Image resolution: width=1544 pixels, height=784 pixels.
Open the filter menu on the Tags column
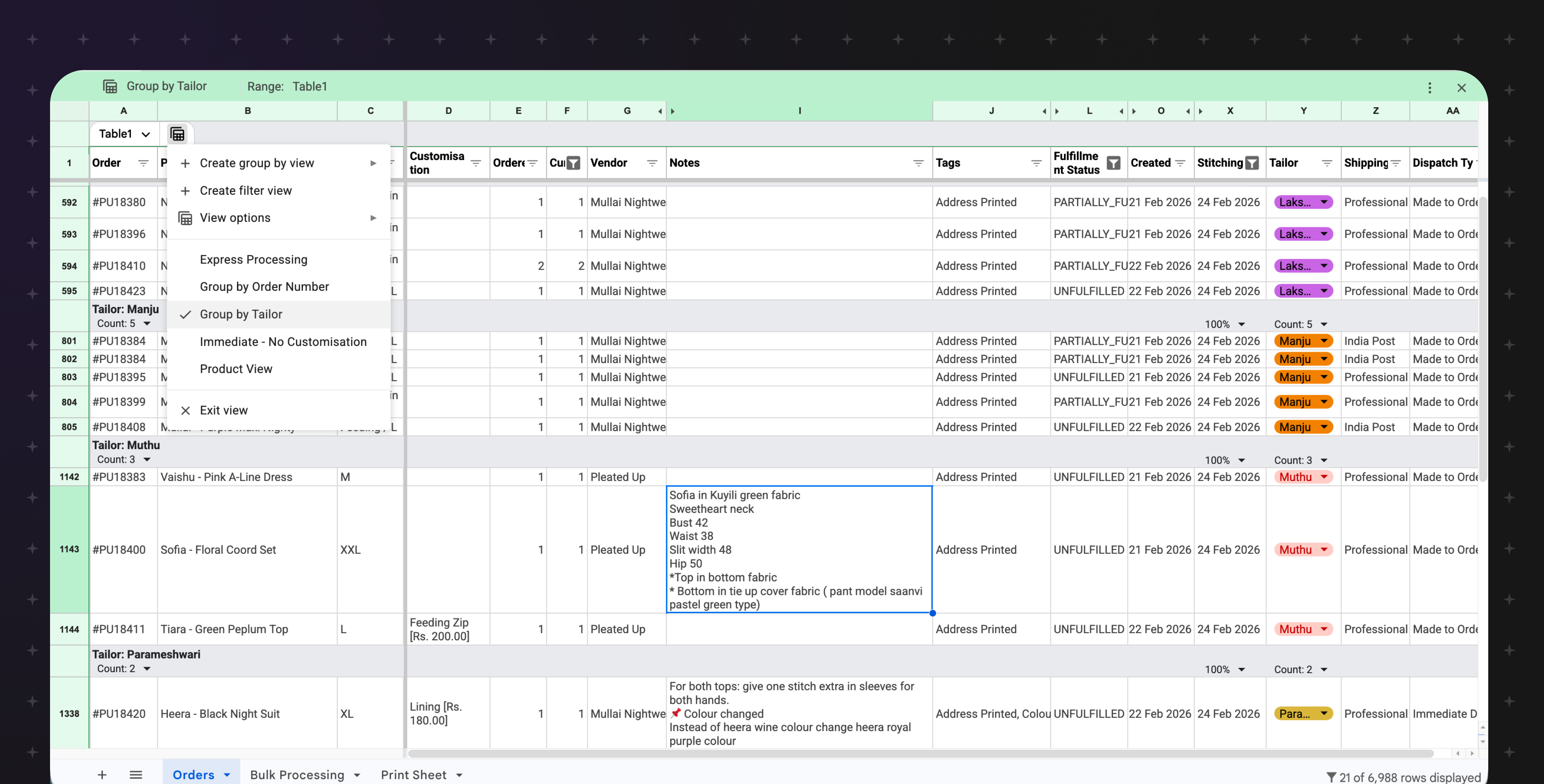(1036, 163)
